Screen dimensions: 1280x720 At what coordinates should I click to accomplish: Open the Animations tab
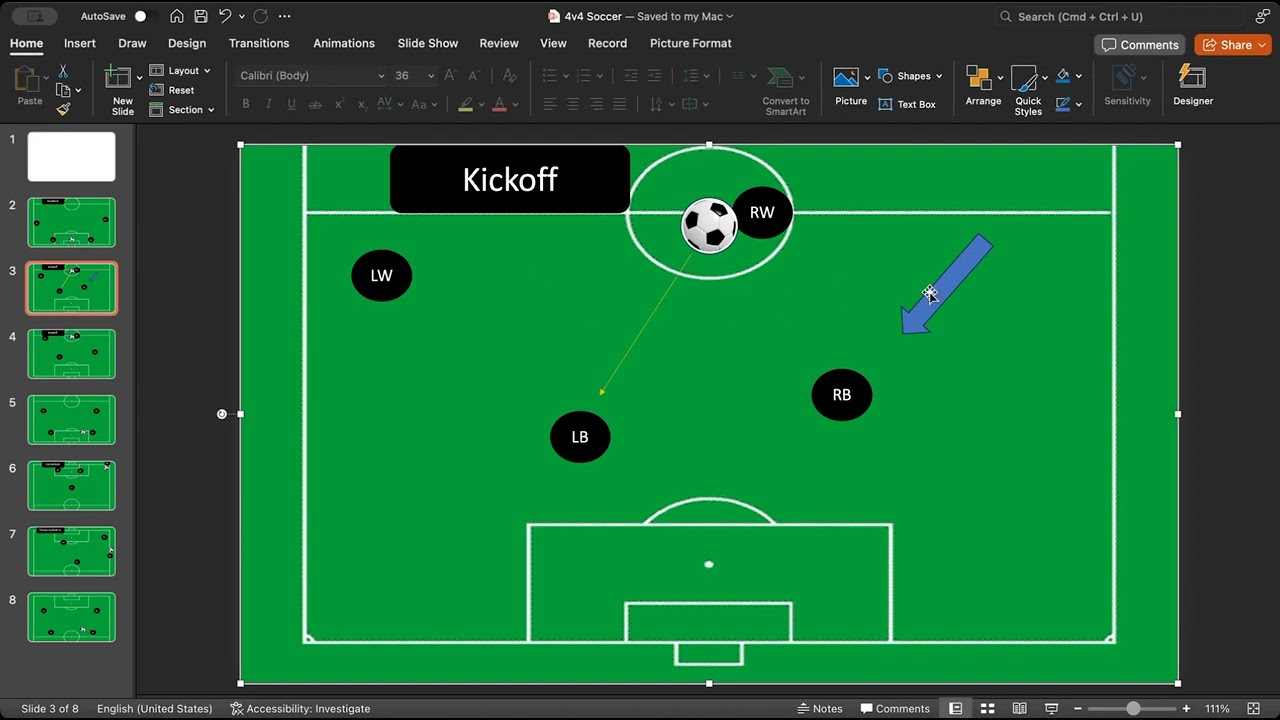343,43
